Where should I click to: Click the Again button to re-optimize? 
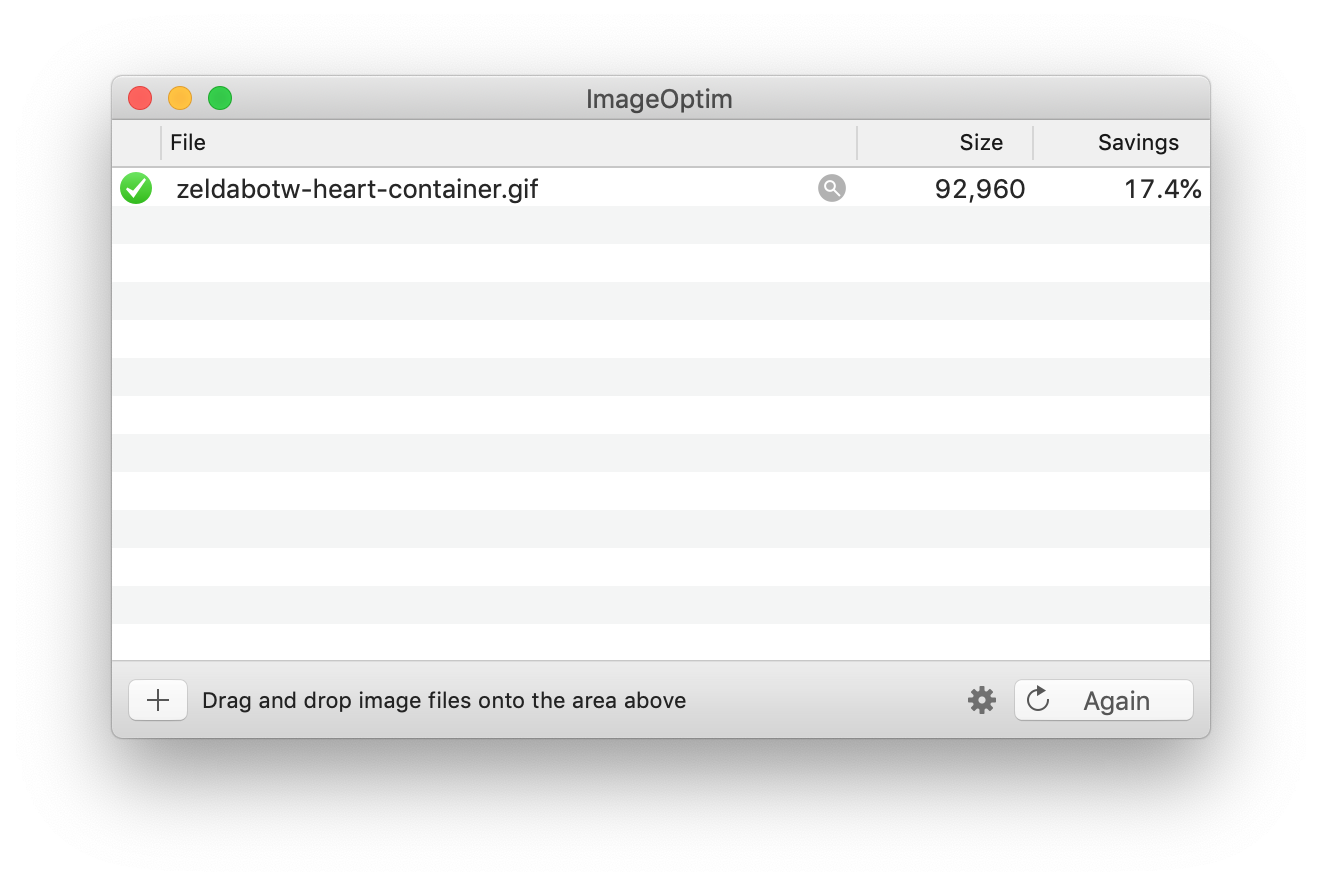click(1103, 700)
